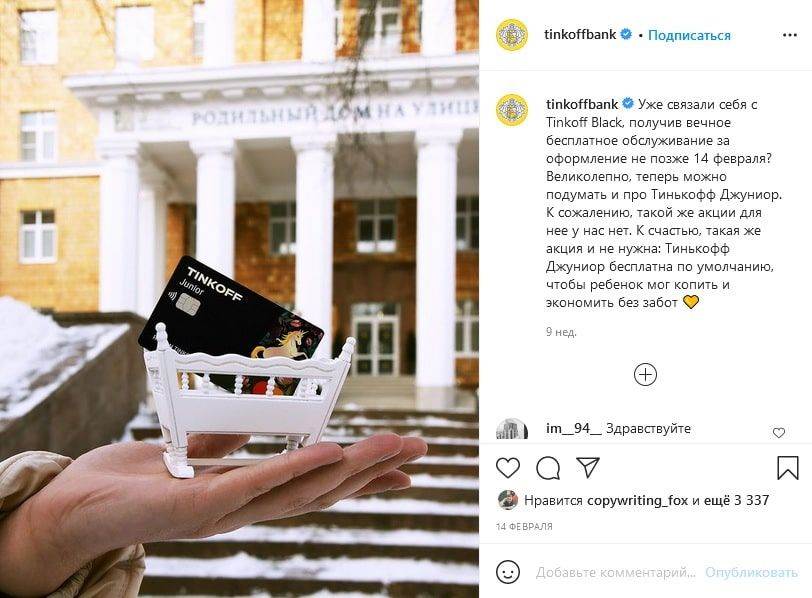This screenshot has width=812, height=598.
Task: Click the 14 ФЕВРАЛЯ post date
Action: click(x=524, y=527)
